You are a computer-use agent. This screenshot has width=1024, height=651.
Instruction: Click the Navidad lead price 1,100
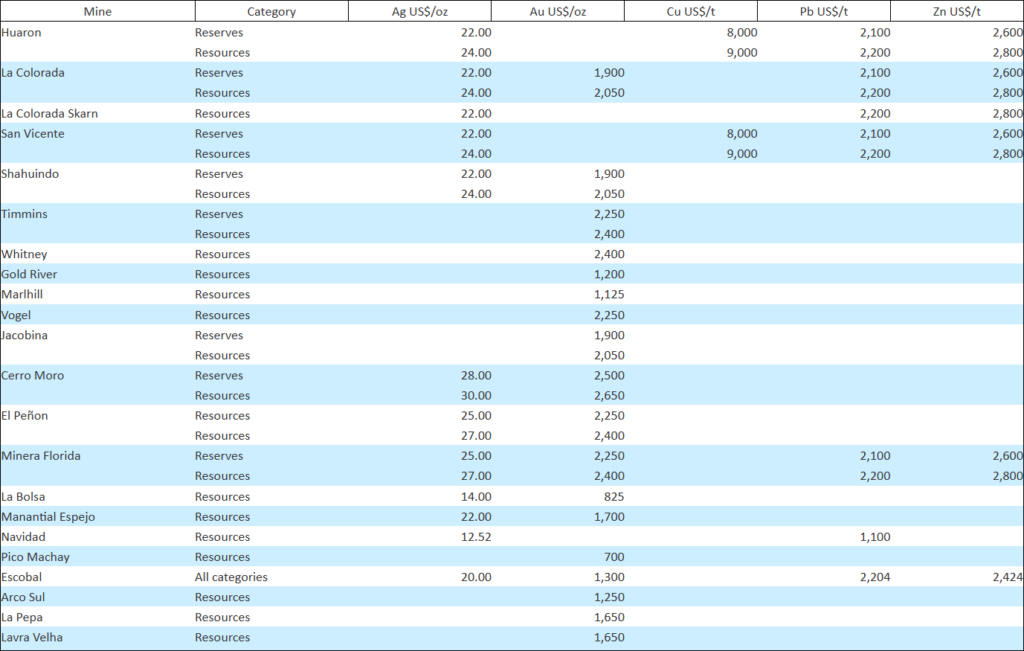[x=874, y=537]
